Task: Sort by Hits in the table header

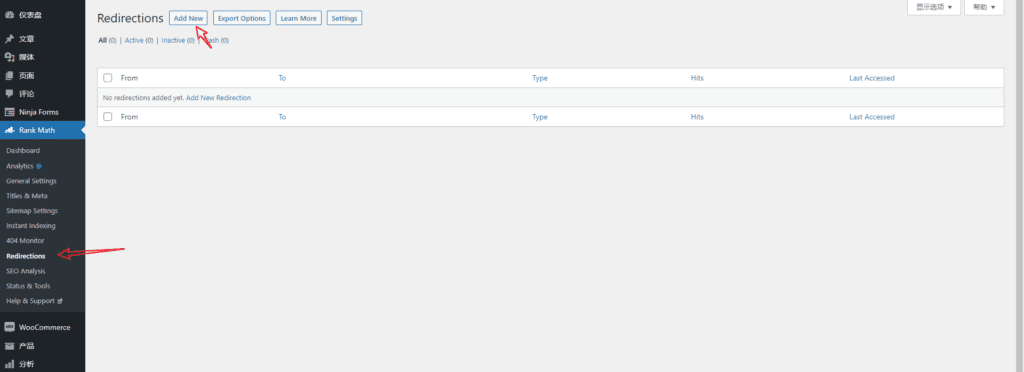Action: click(697, 78)
